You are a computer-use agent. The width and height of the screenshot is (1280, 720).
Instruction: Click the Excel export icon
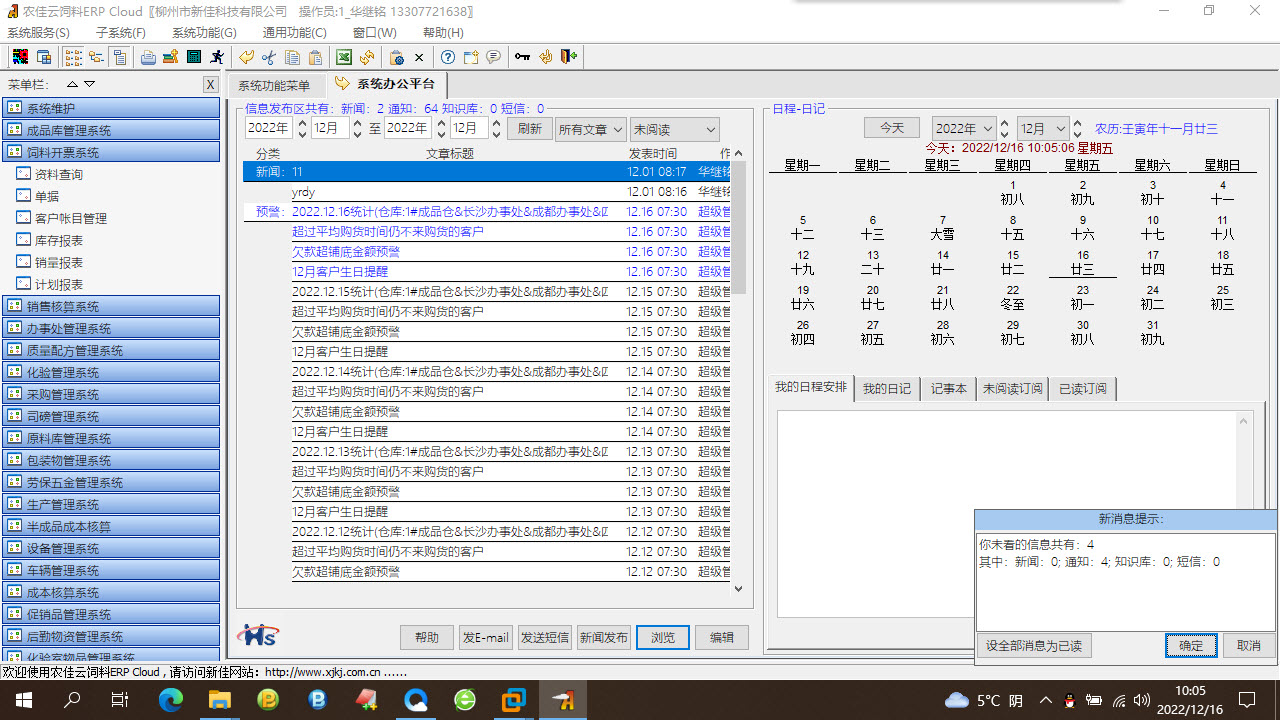343,57
